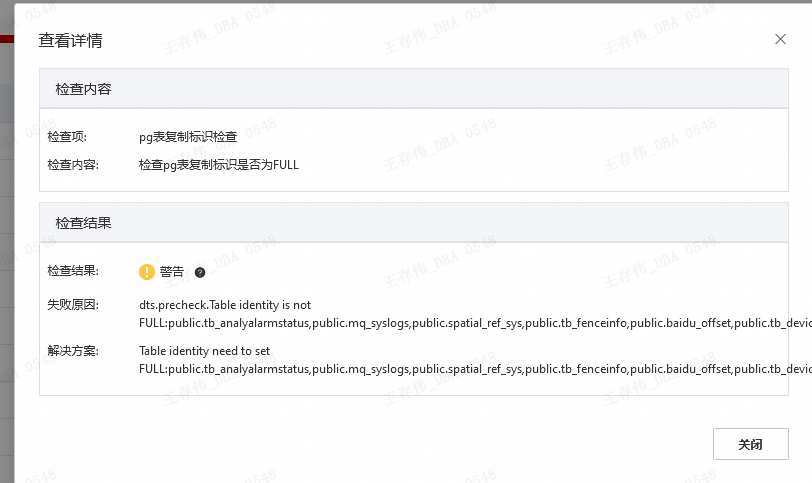This screenshot has height=483, width=812.
Task: Click the 解决方案 label
Action: click(x=73, y=351)
